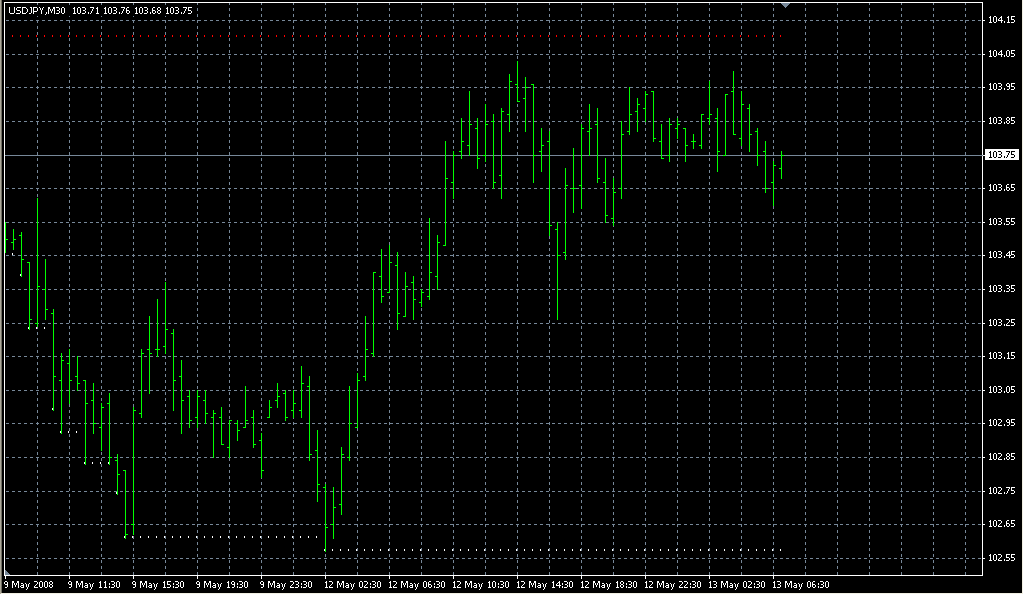Click the 103.85 price scale label
The image size is (1024, 594).
(x=1001, y=121)
